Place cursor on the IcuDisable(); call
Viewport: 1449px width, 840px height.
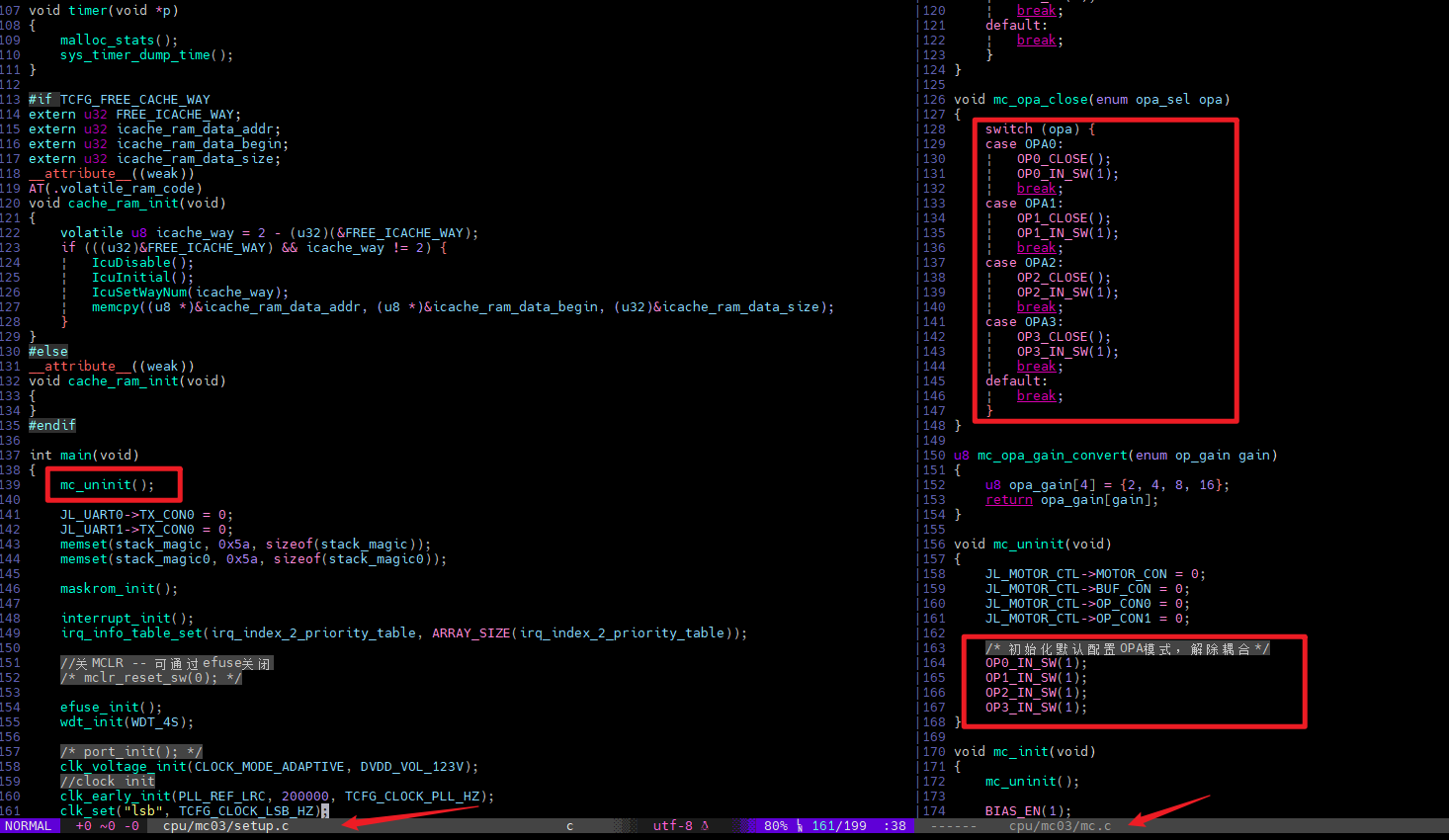coord(143,263)
